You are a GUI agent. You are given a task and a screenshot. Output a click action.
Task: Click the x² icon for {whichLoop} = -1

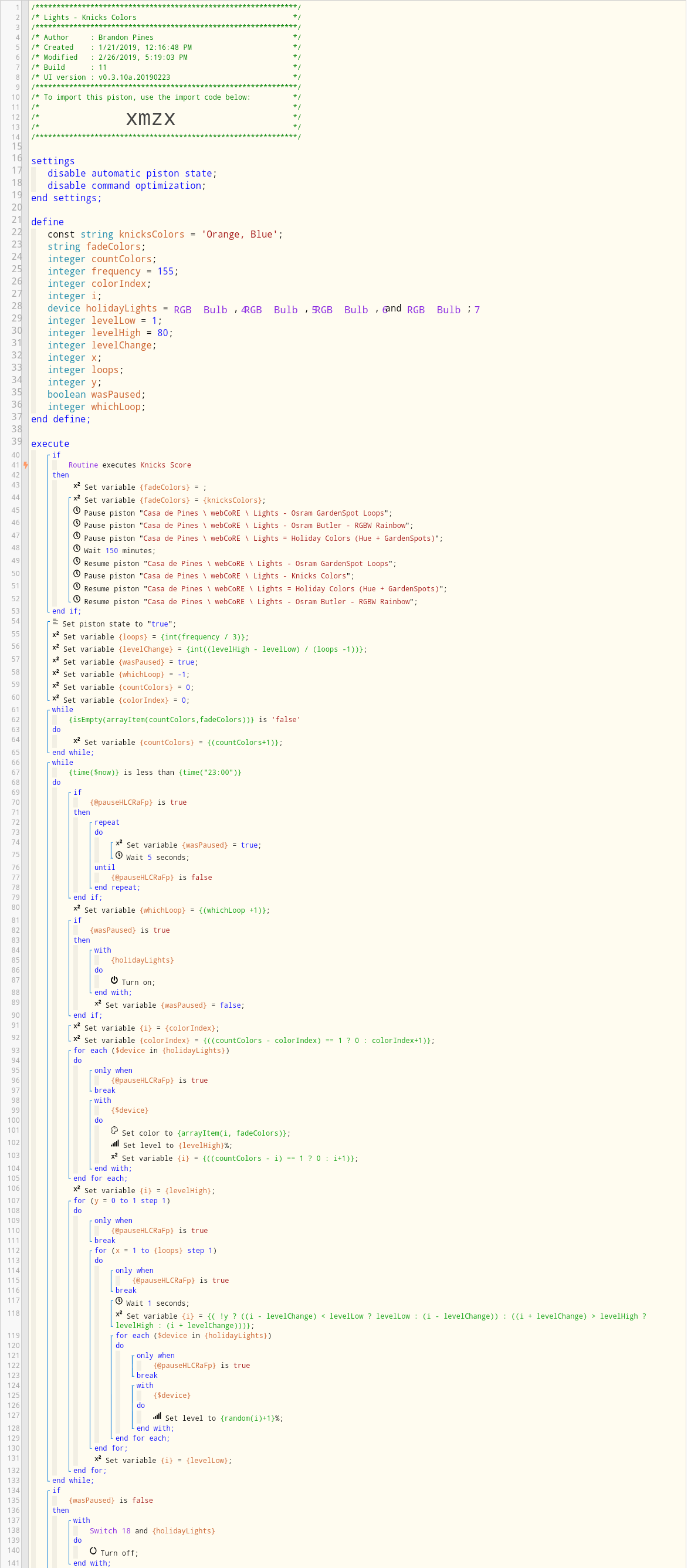[55, 674]
